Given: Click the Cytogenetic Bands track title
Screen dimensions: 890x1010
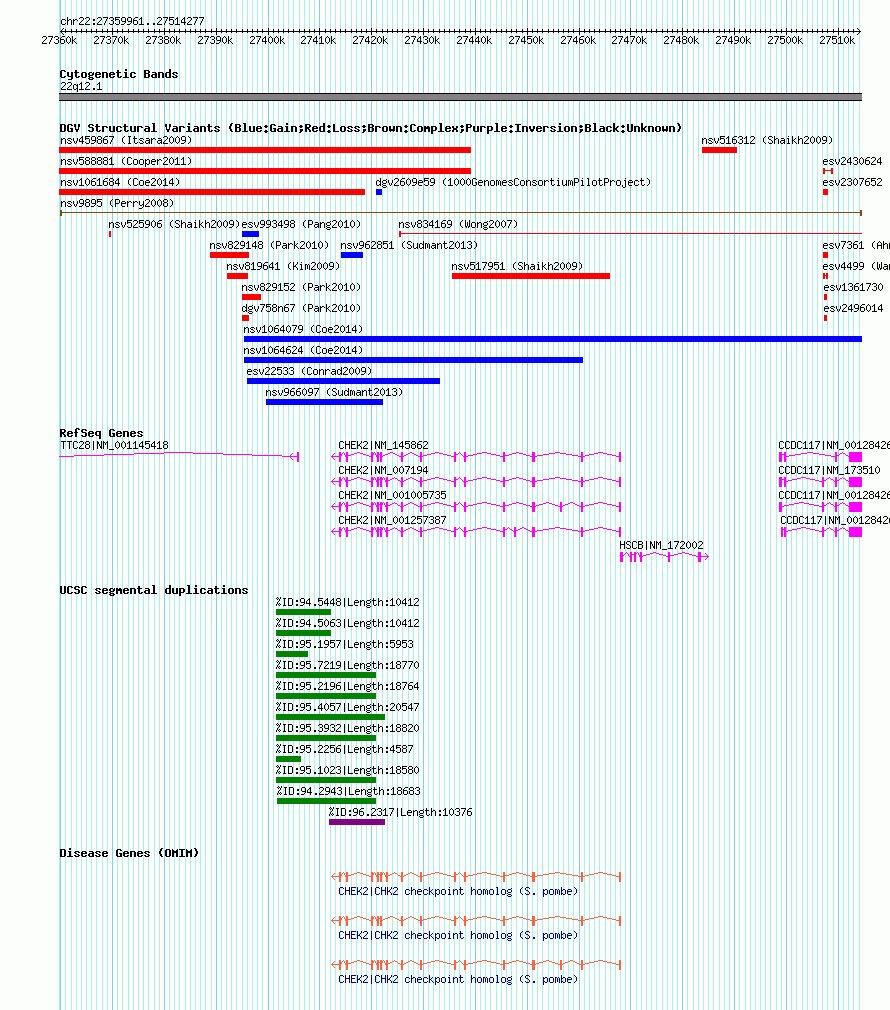Looking at the screenshot, I should (x=118, y=74).
